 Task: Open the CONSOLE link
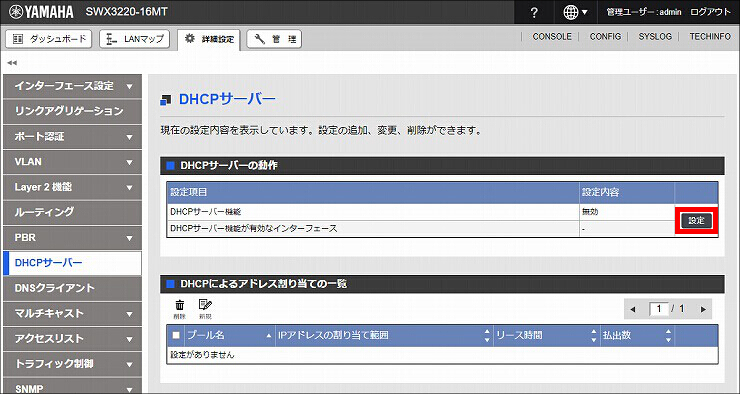click(x=552, y=36)
